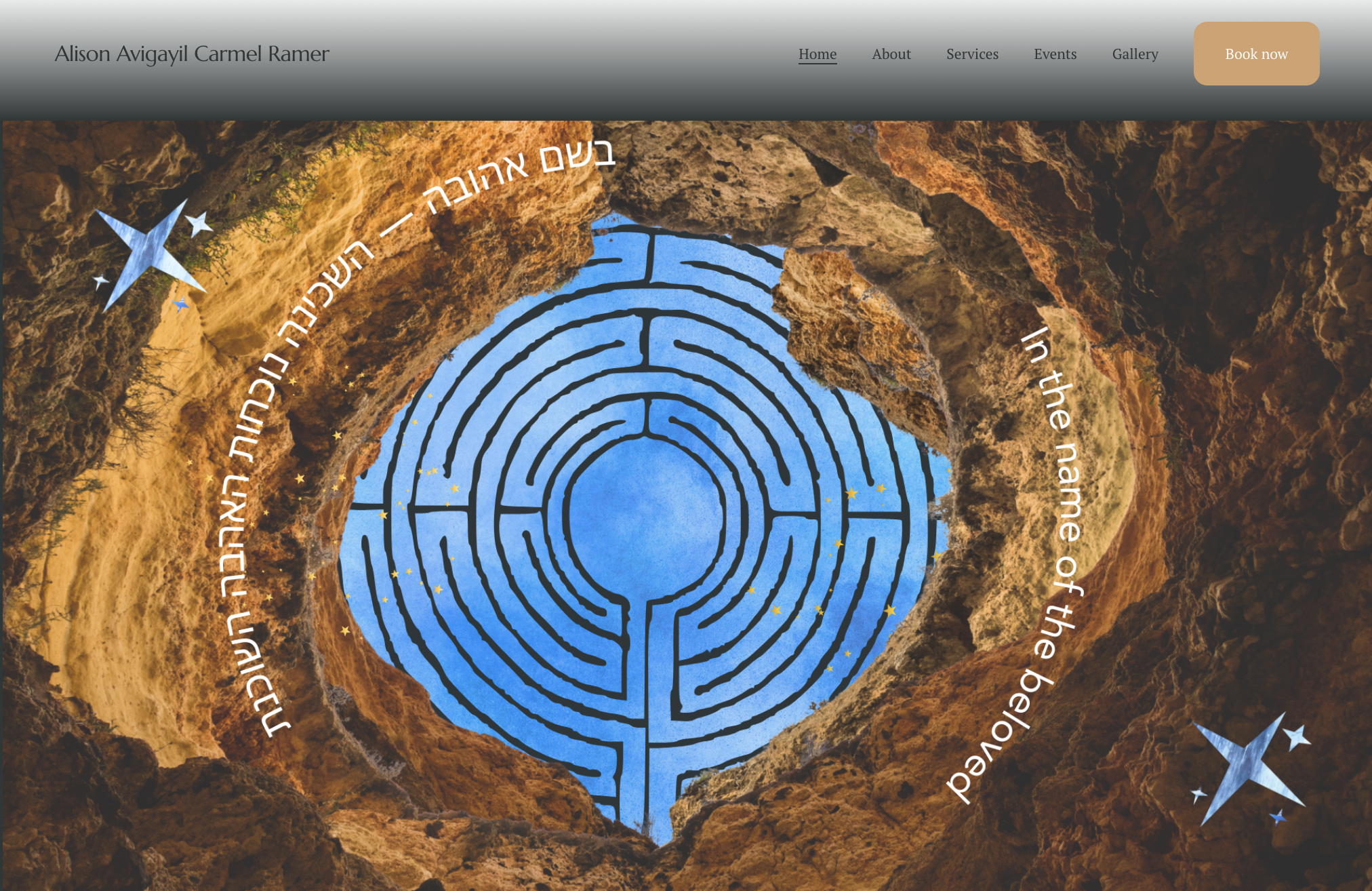Click tiny white star left of bottom-right star
Viewport: 1372px width, 891px height.
(x=1198, y=794)
